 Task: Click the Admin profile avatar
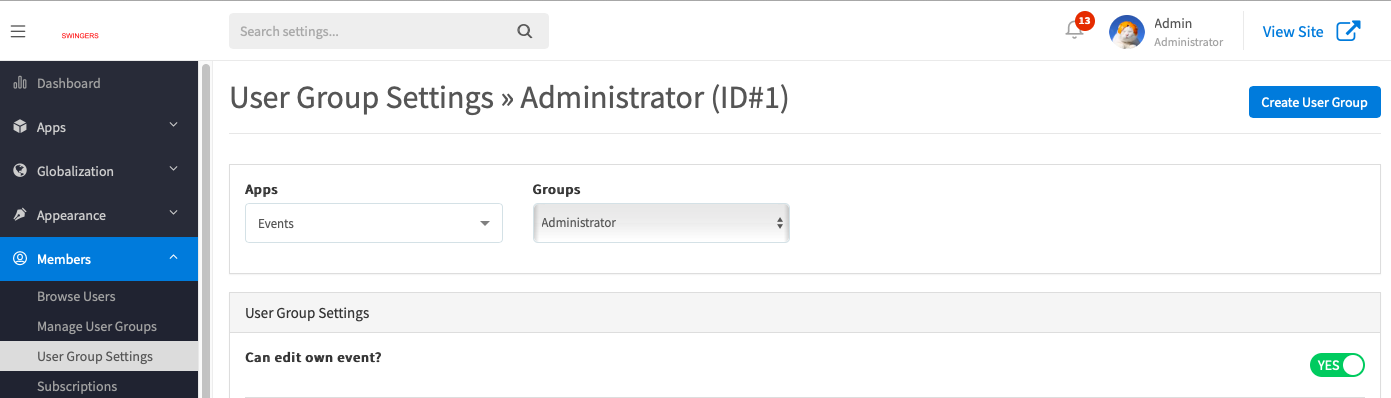pyautogui.click(x=1127, y=32)
